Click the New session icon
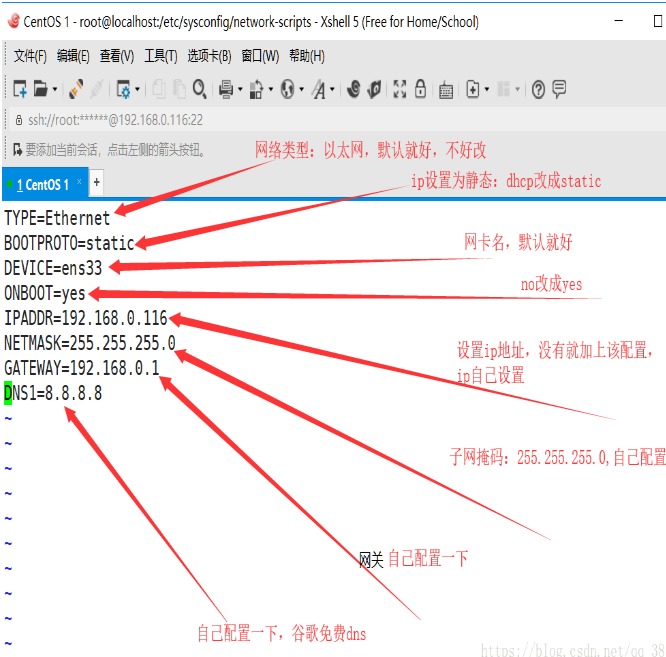 tap(20, 89)
